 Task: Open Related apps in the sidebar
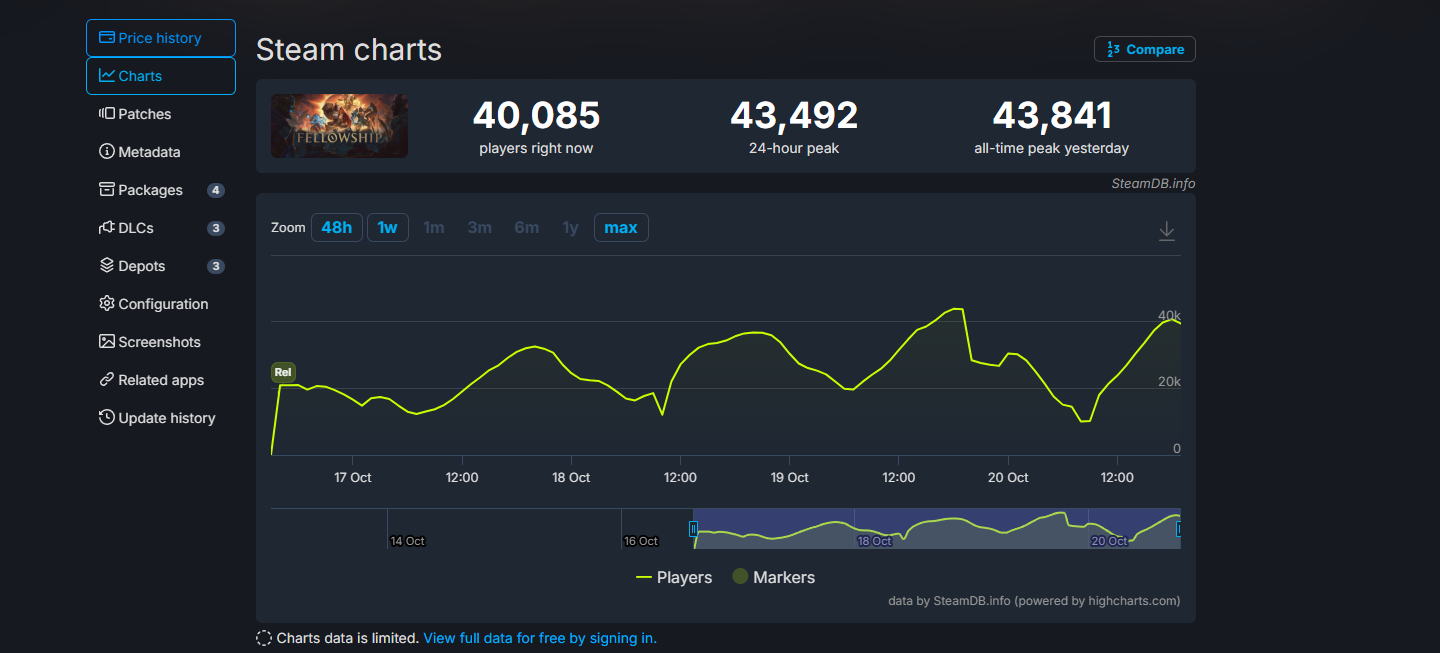pos(161,380)
